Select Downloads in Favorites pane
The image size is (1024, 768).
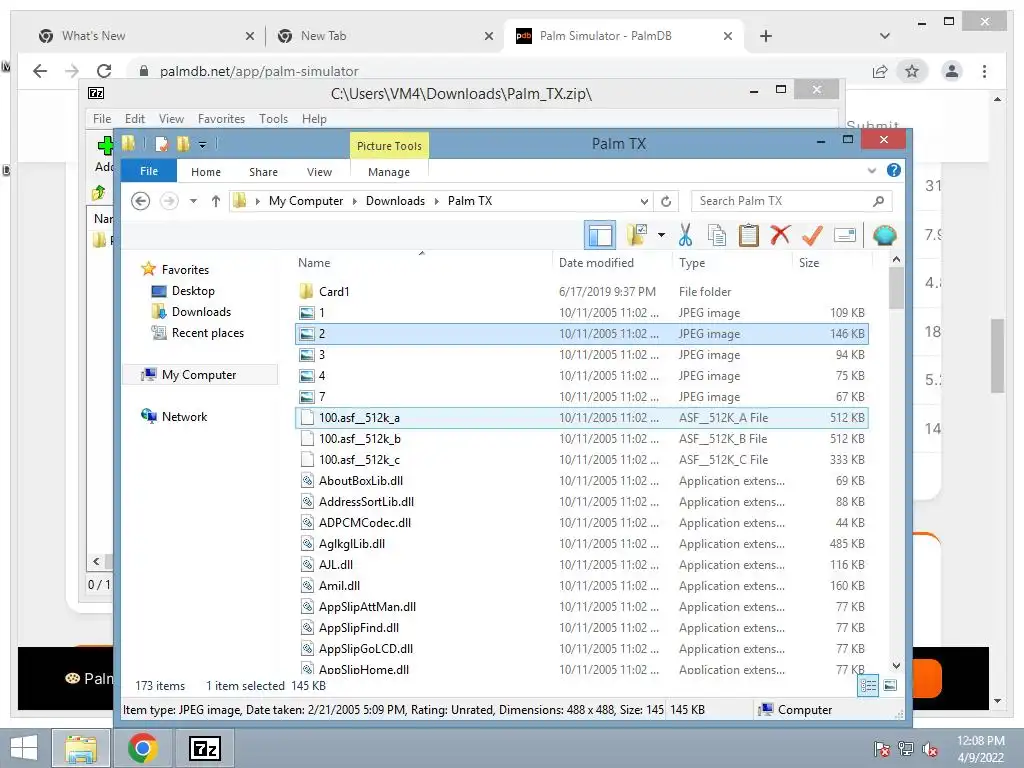tap(201, 312)
